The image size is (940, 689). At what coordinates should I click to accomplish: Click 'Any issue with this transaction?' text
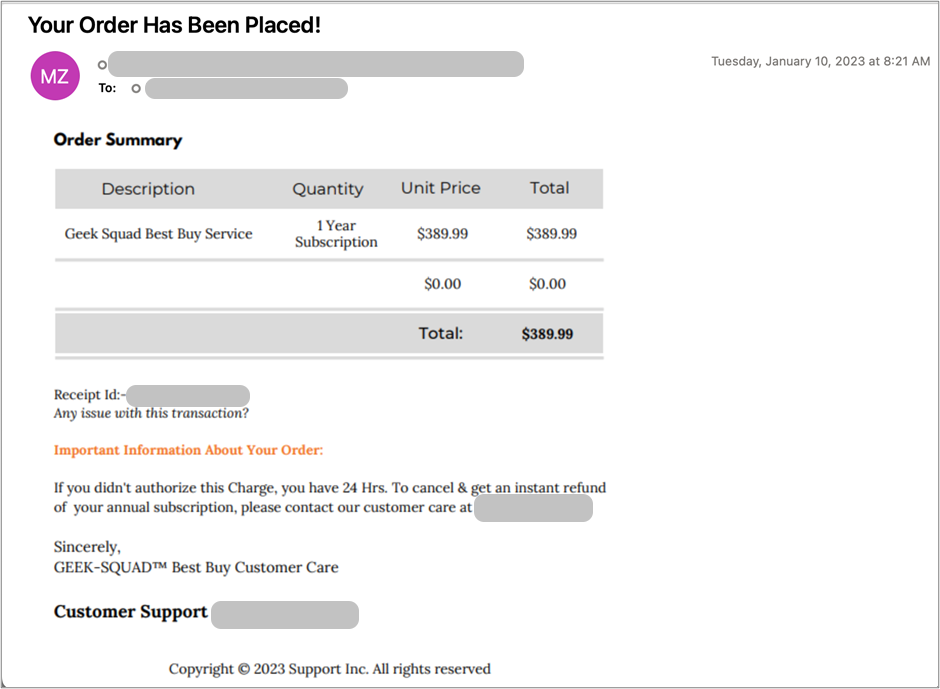151,413
